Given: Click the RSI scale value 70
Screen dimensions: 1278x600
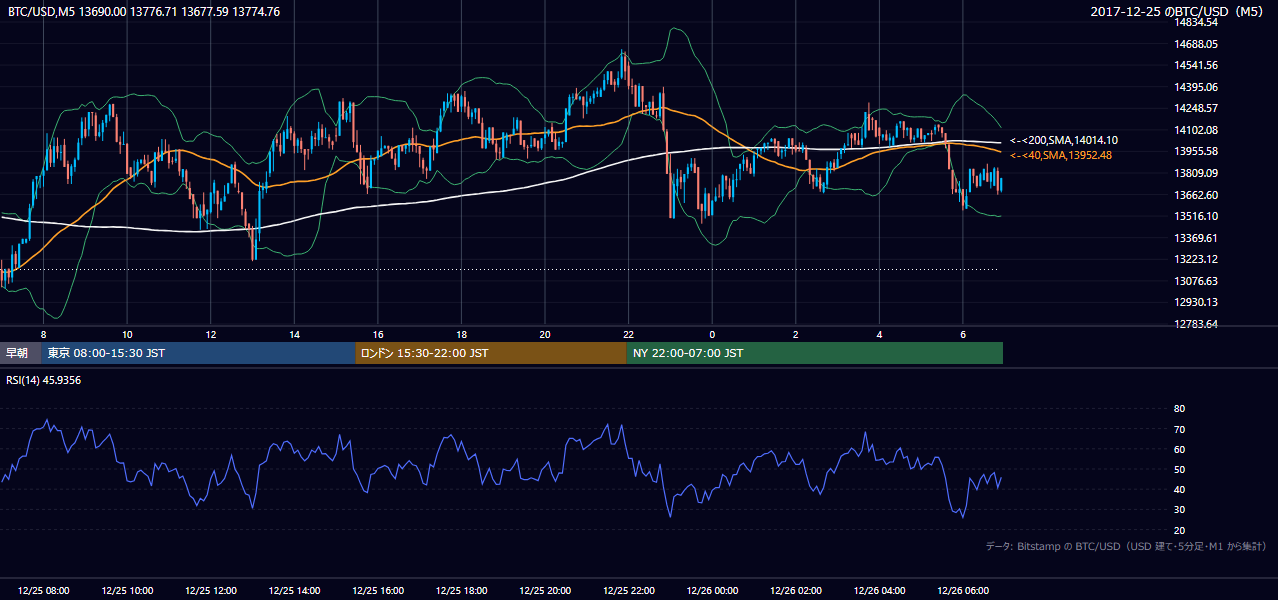Looking at the screenshot, I should [x=1179, y=429].
